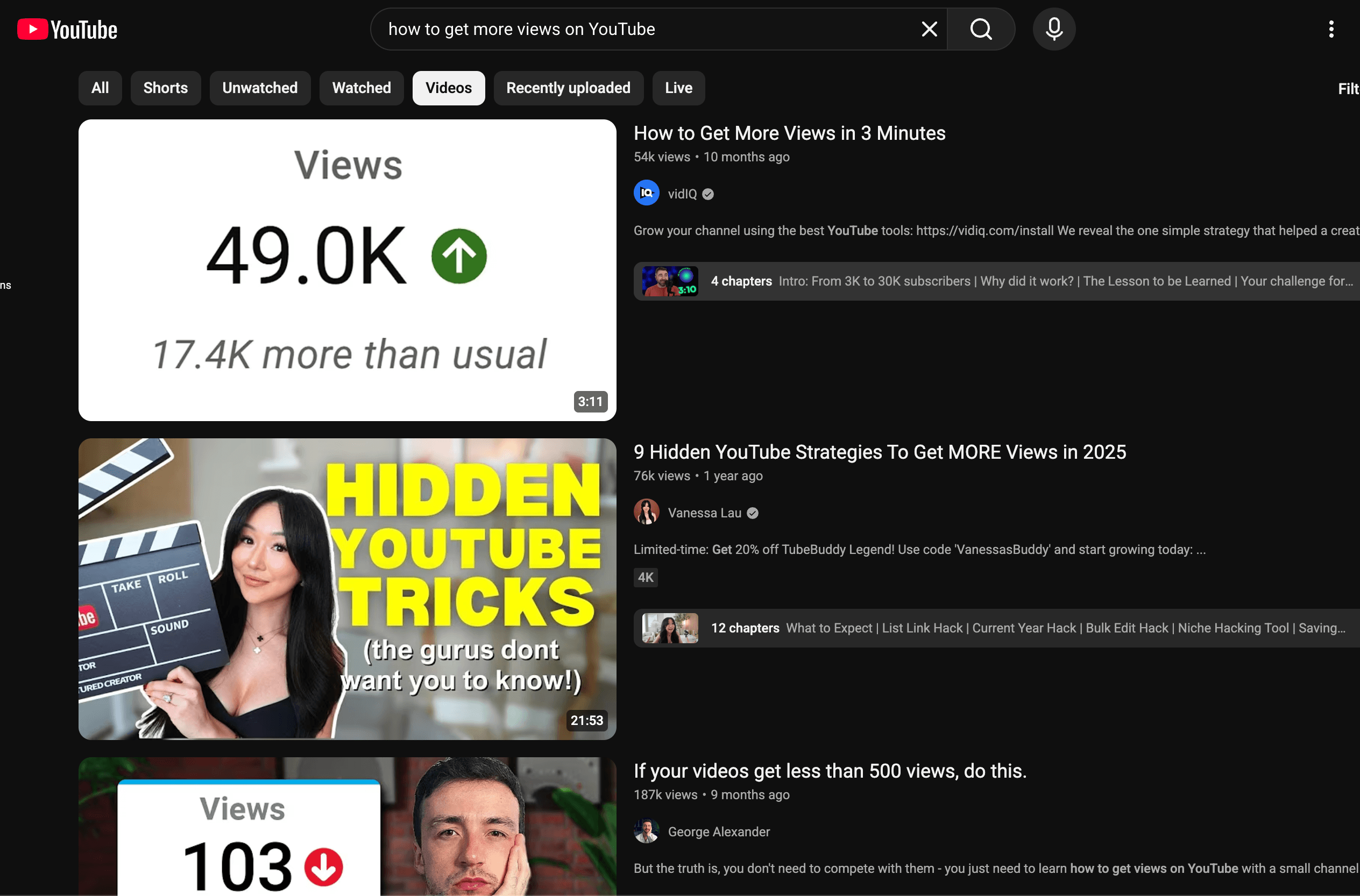
Task: Open the 3:10 chapter preview thumbnail
Action: coord(670,281)
